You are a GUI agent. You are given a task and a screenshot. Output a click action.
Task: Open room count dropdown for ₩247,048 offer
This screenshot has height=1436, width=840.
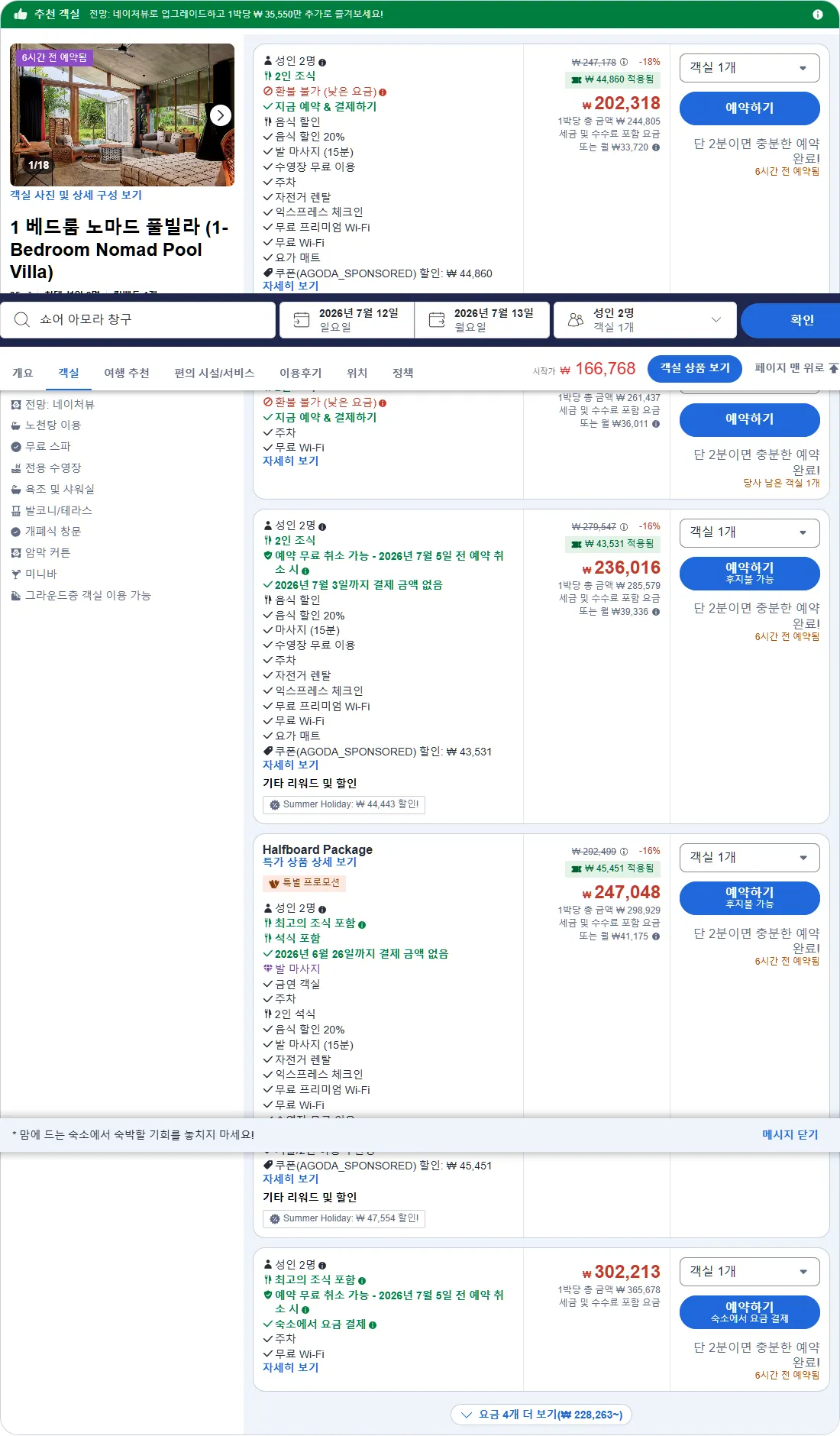pyautogui.click(x=750, y=858)
